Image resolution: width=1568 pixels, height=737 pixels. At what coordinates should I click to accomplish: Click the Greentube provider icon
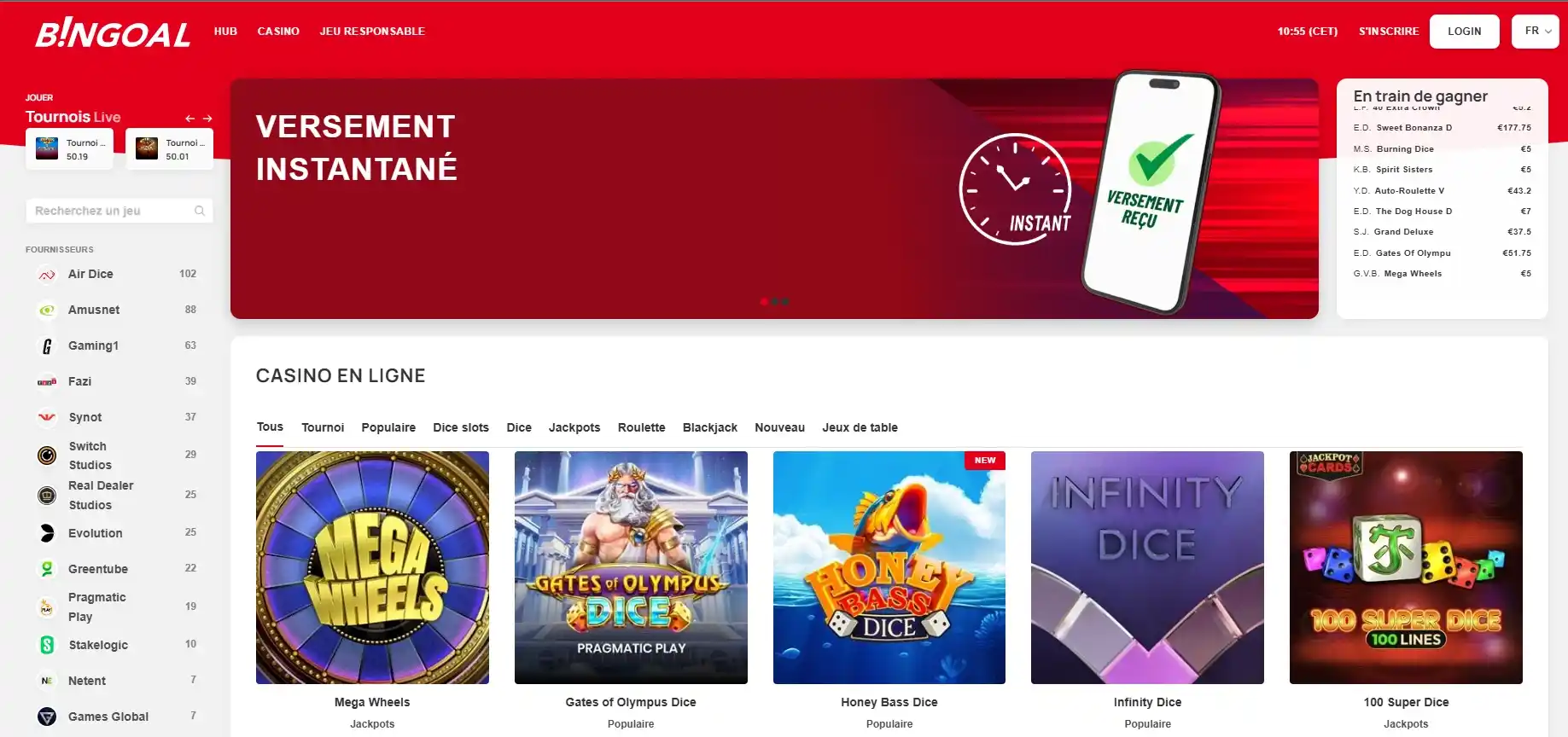47,569
